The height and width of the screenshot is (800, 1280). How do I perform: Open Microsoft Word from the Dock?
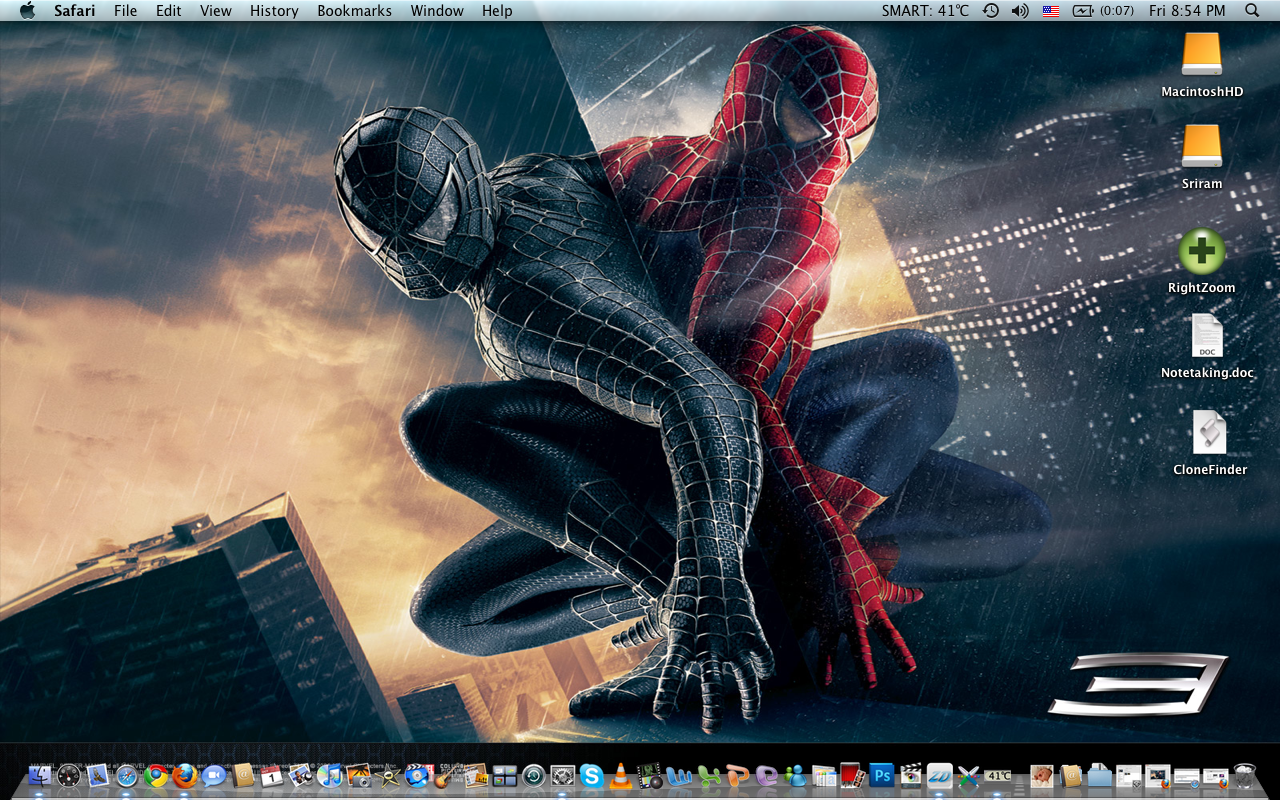point(678,775)
